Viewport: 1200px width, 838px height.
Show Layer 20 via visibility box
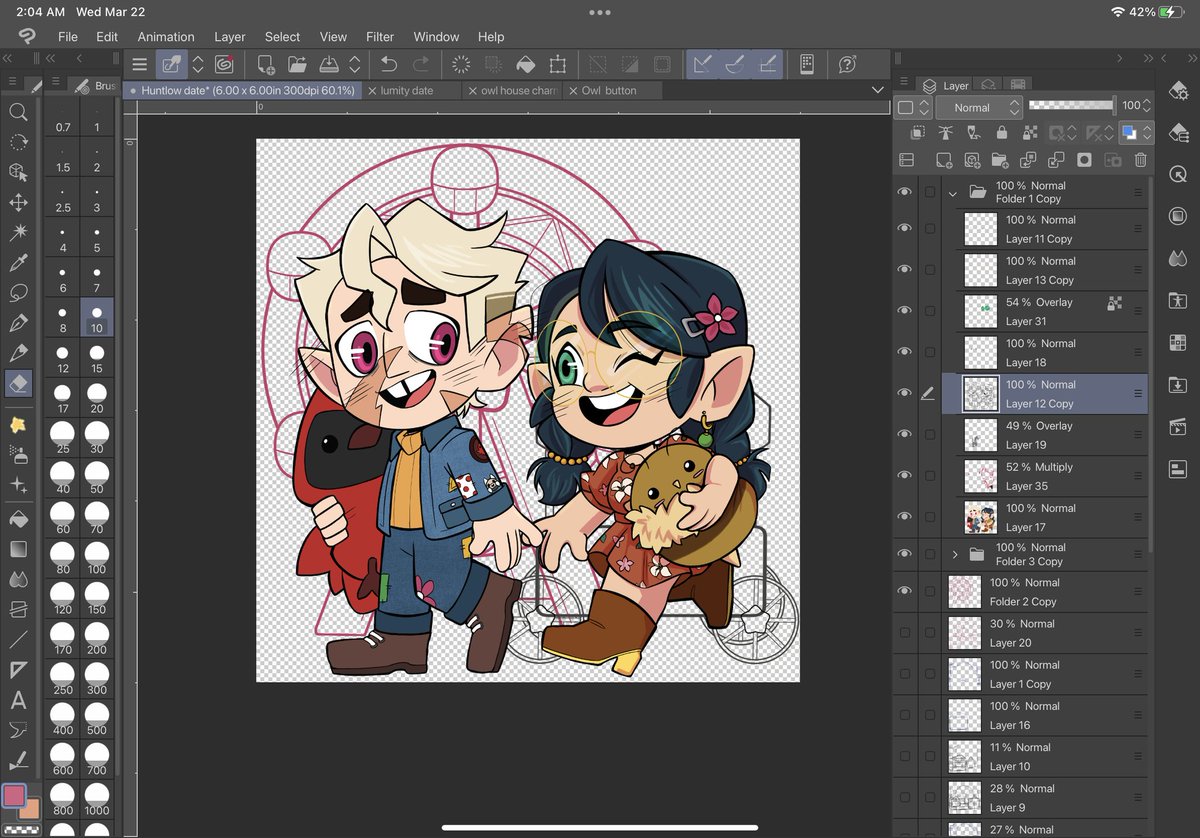click(x=905, y=632)
